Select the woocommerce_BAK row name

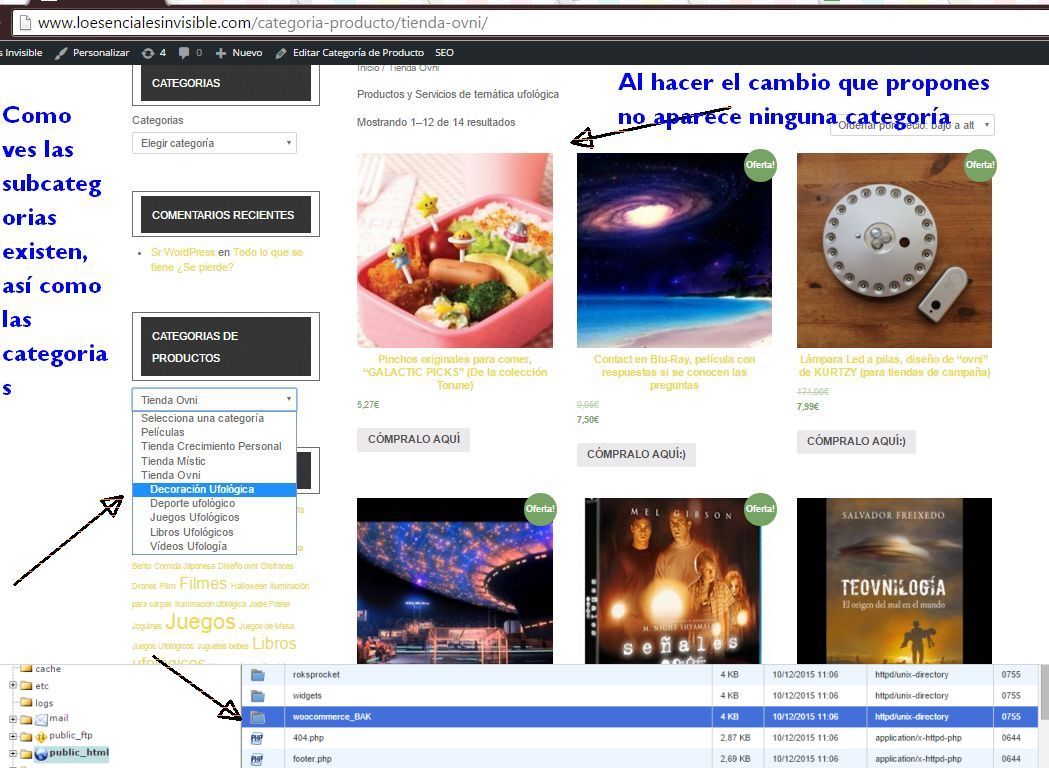click(x=332, y=716)
